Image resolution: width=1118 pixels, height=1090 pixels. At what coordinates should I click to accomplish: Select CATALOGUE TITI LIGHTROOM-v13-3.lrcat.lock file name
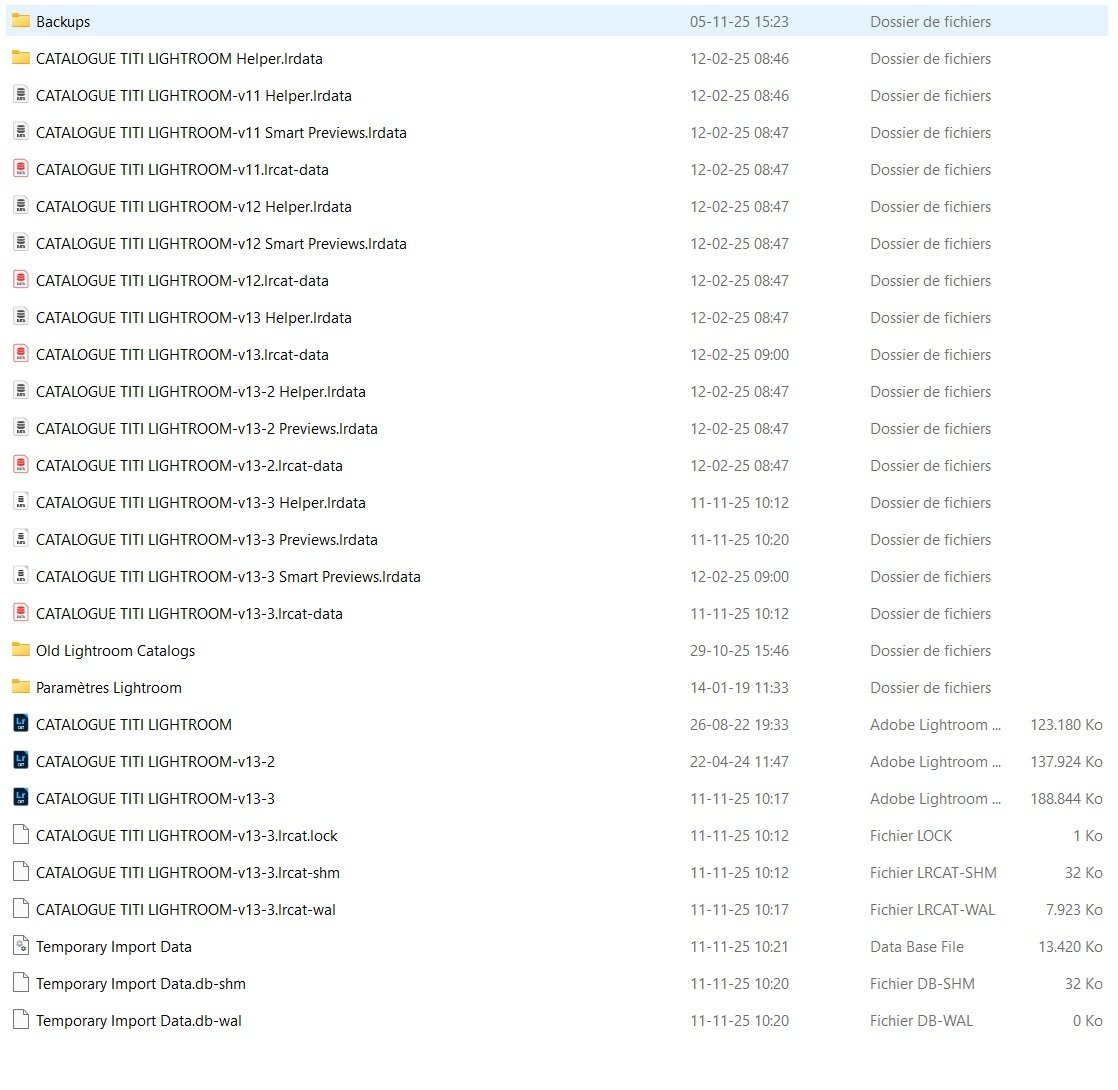(187, 836)
